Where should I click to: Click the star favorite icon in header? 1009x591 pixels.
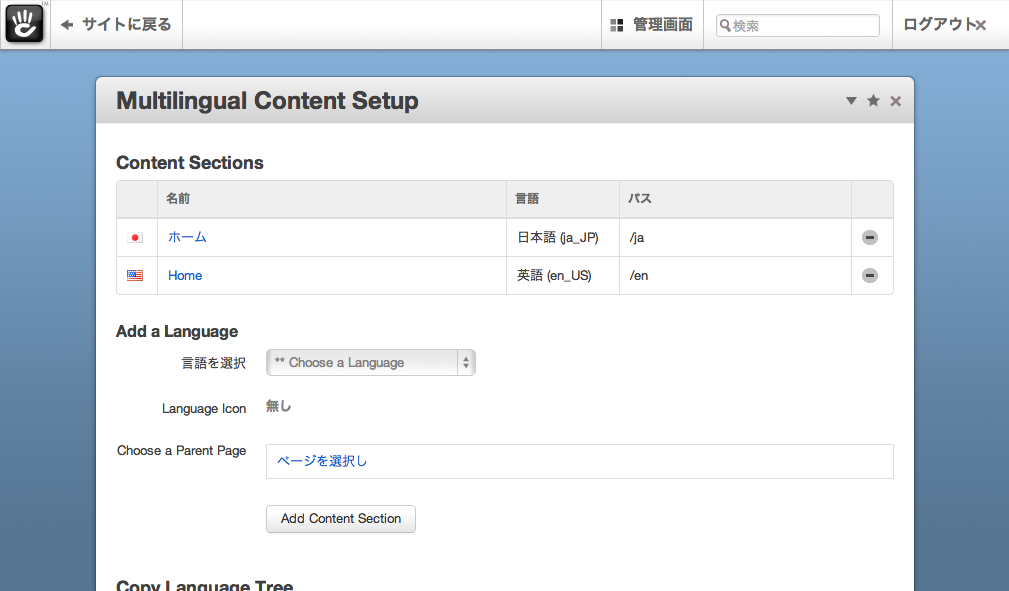tap(873, 101)
